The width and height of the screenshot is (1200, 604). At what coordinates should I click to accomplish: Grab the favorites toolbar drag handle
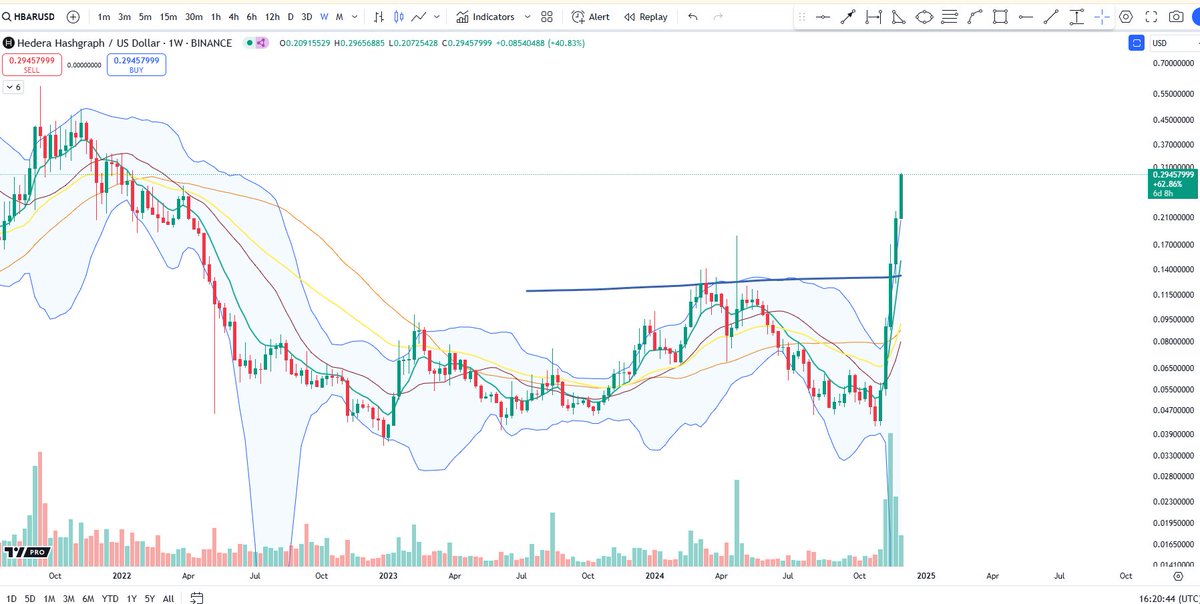click(x=801, y=17)
